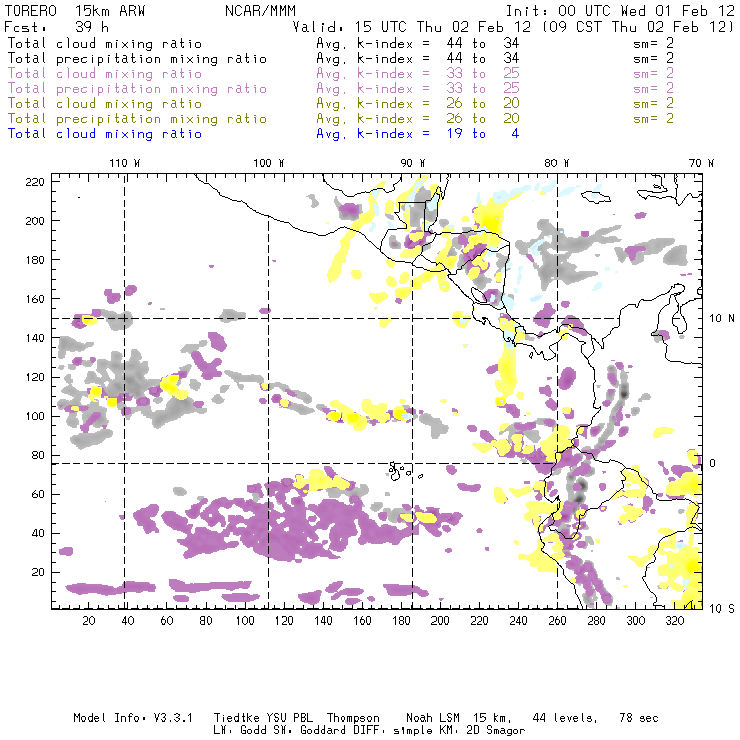Viewport: 740px width, 740px height.
Task: Select the 'Init: 00 UTC Wed 01 Feb 12' text
Action: point(620,11)
